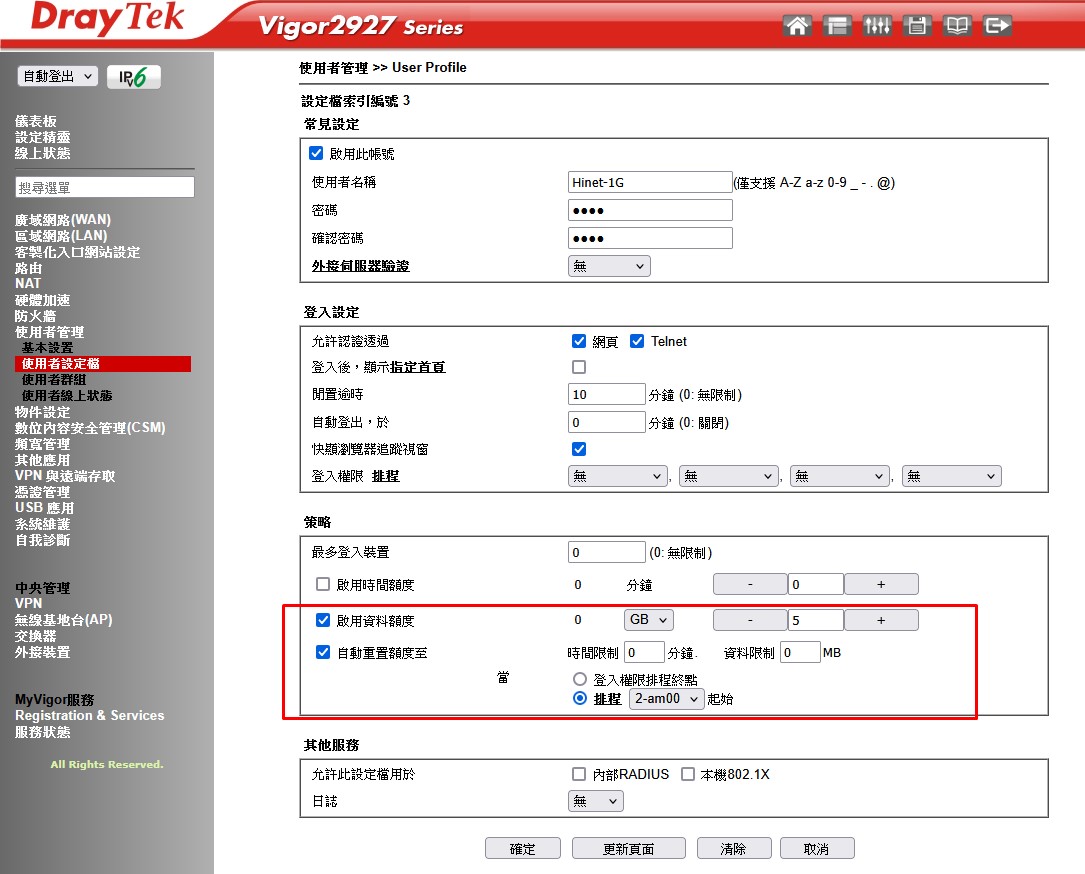Click the 確定 button
The height and width of the screenshot is (874, 1085).
tap(522, 849)
